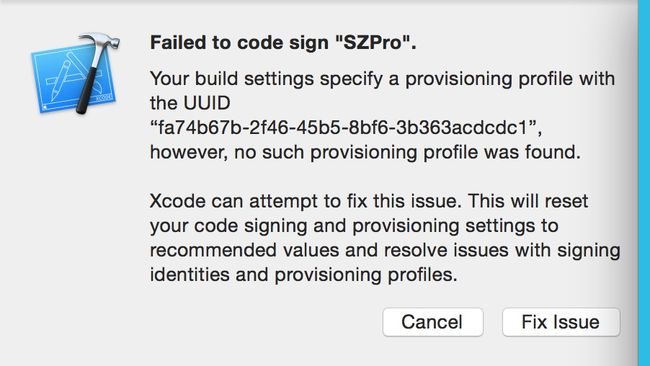Click 'however, no such provisioning profile' line

tap(365, 152)
